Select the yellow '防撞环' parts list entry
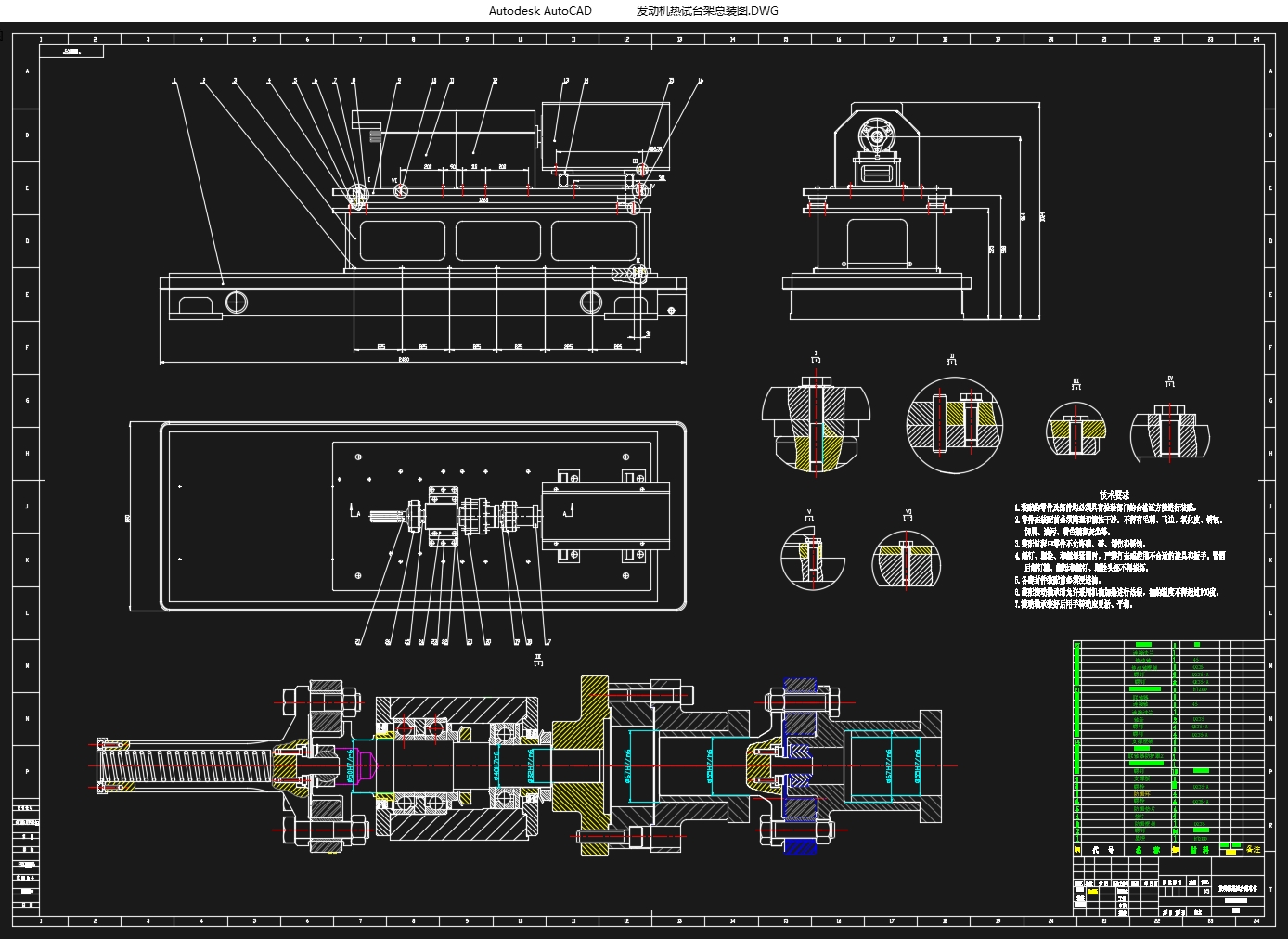Image resolution: width=1288 pixels, height=939 pixels. tap(1141, 794)
